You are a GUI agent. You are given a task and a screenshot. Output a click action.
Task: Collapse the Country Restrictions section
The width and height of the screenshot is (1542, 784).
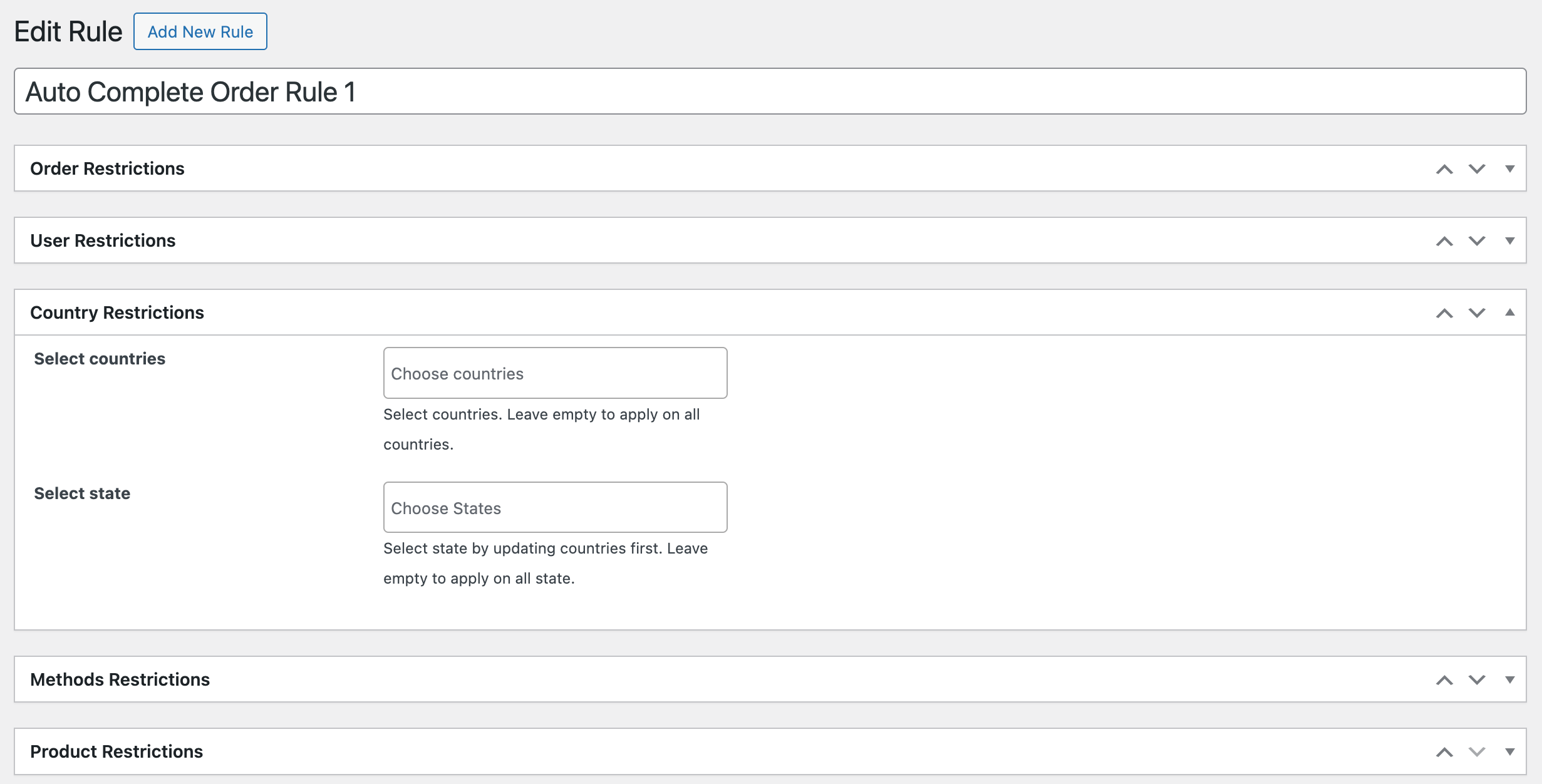coord(1510,312)
